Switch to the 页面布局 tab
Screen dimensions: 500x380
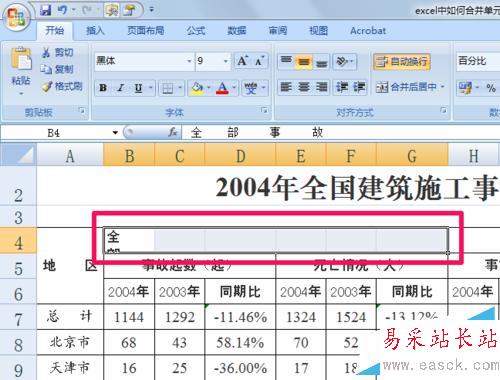pos(146,31)
